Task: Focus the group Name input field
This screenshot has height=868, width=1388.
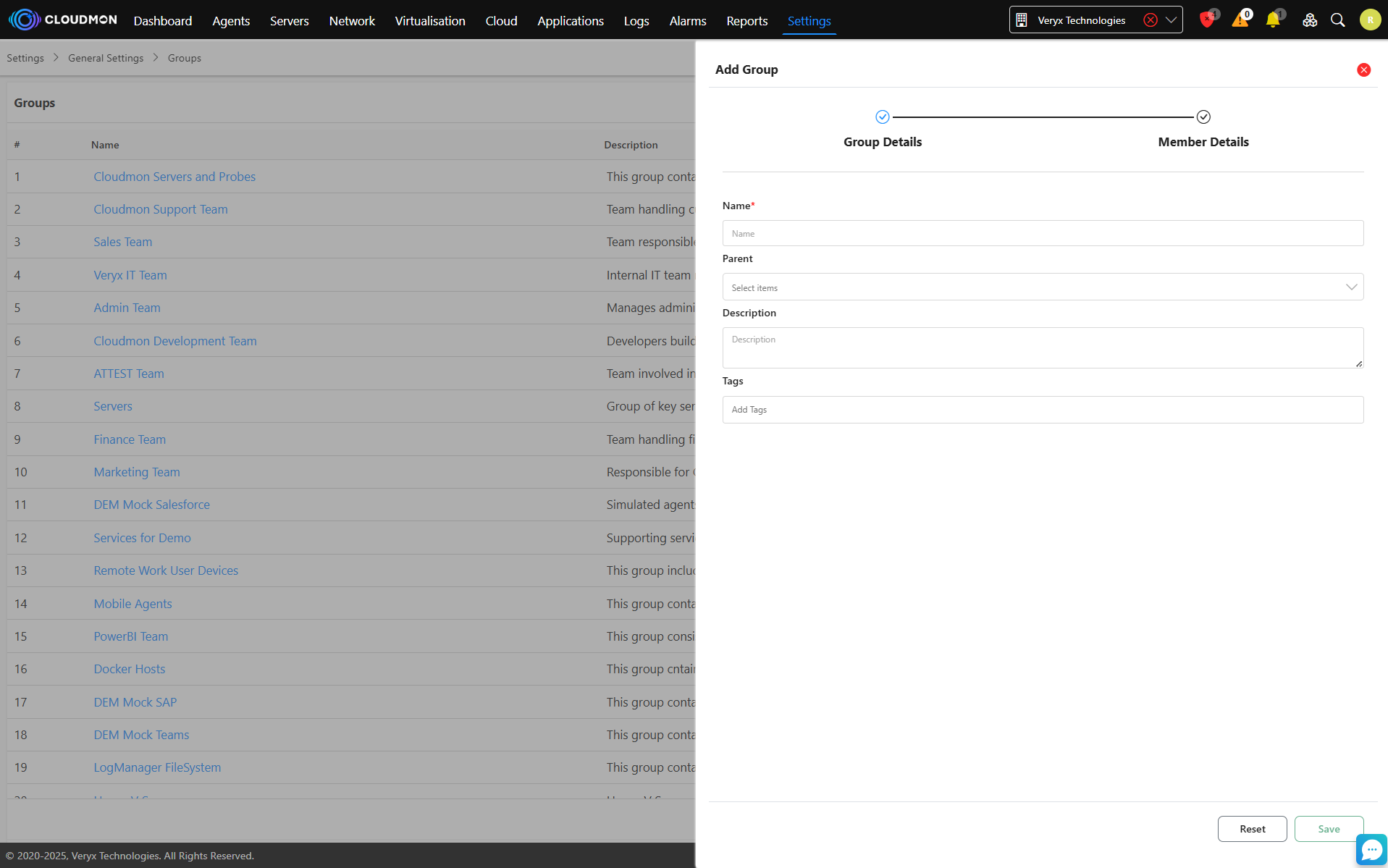Action: point(1042,234)
